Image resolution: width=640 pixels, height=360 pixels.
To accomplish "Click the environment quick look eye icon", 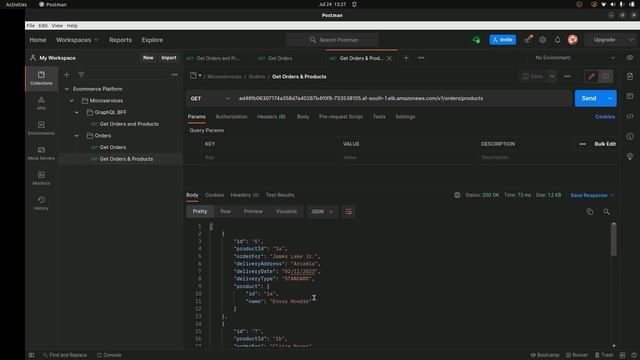I will [630, 58].
